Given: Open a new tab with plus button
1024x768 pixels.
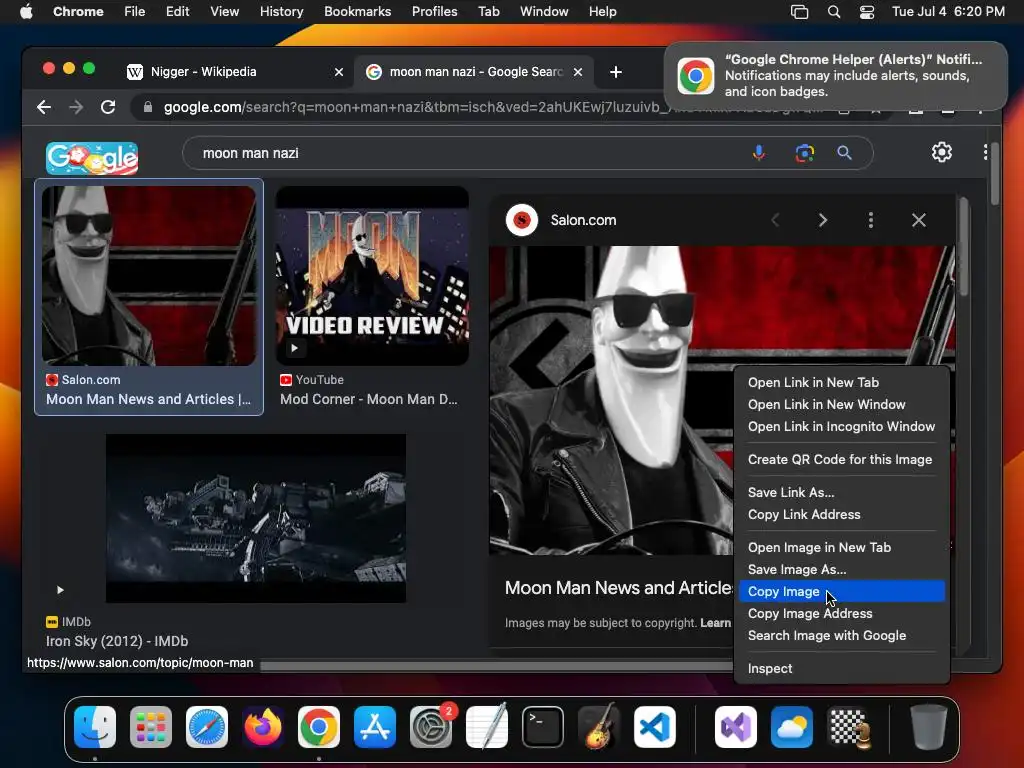Looking at the screenshot, I should [x=615, y=72].
